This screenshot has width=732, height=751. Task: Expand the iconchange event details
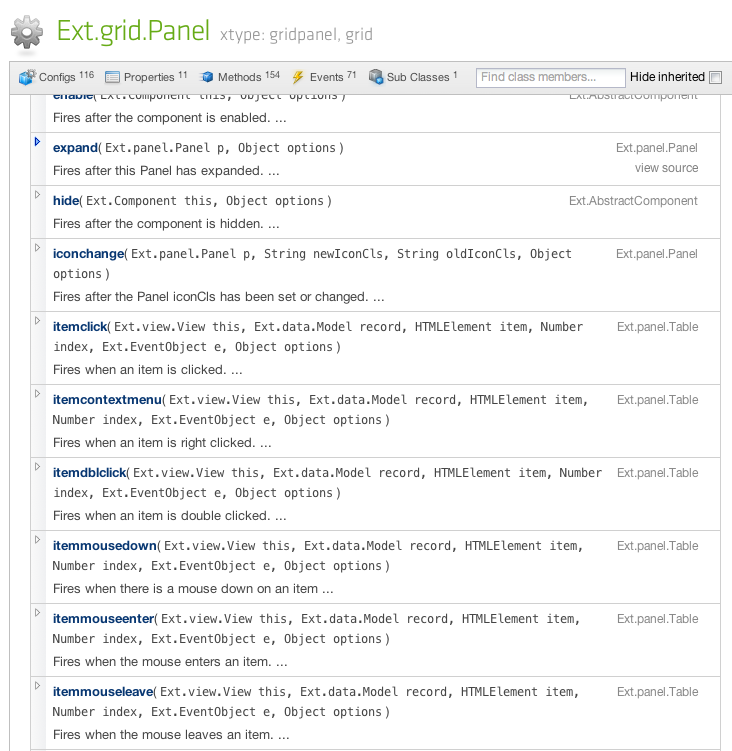coord(38,248)
